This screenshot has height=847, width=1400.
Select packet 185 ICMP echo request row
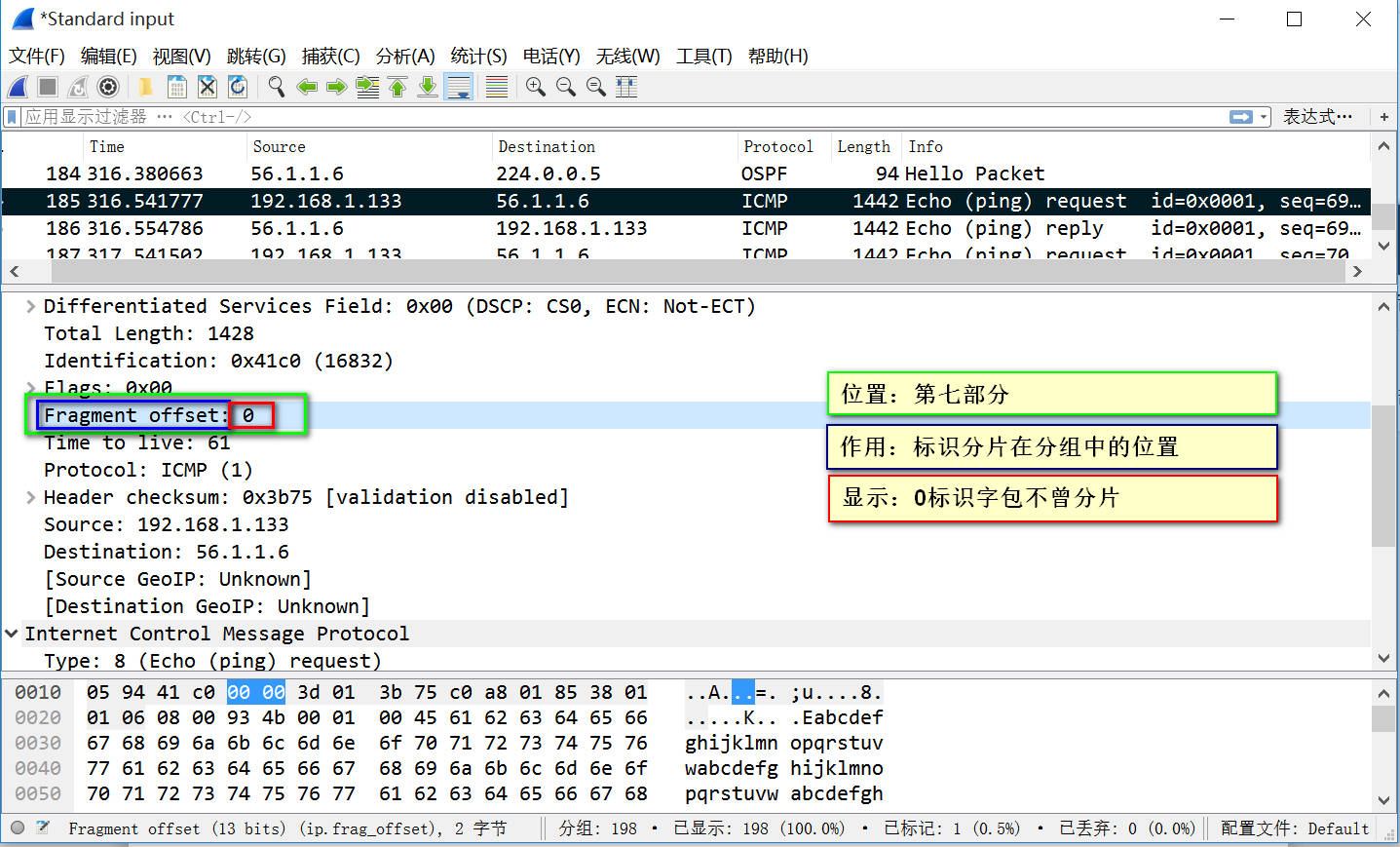pyautogui.click(x=686, y=201)
